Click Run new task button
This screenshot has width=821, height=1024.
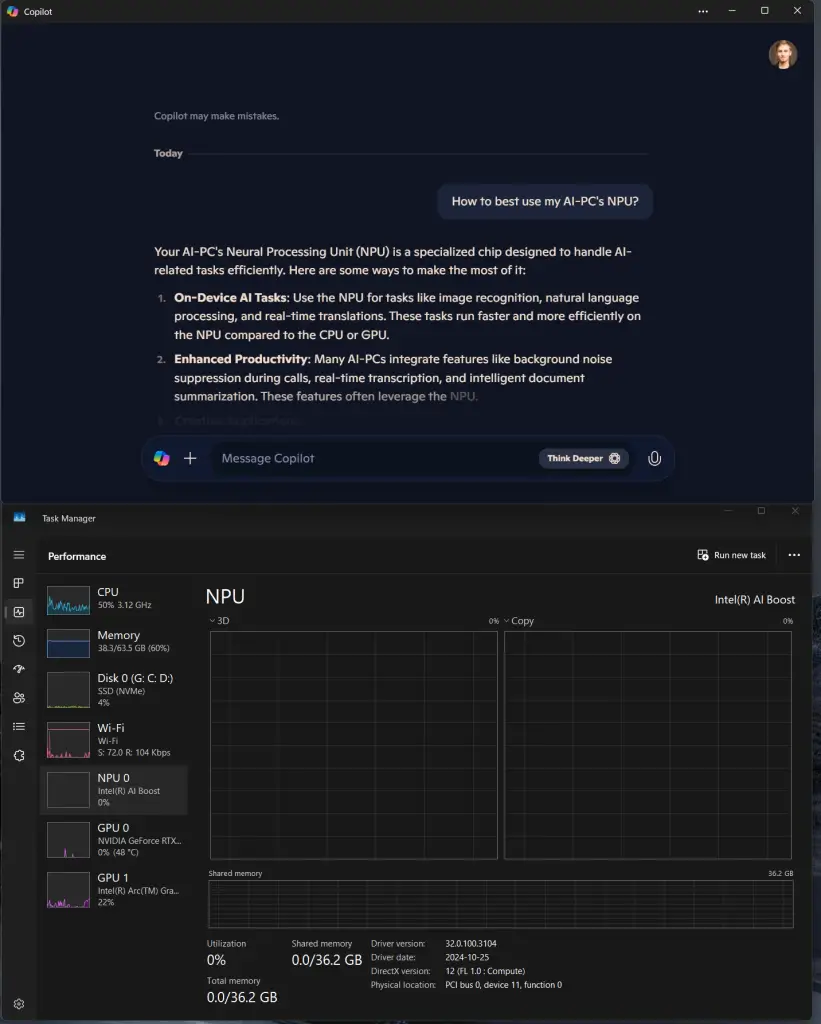click(732, 555)
